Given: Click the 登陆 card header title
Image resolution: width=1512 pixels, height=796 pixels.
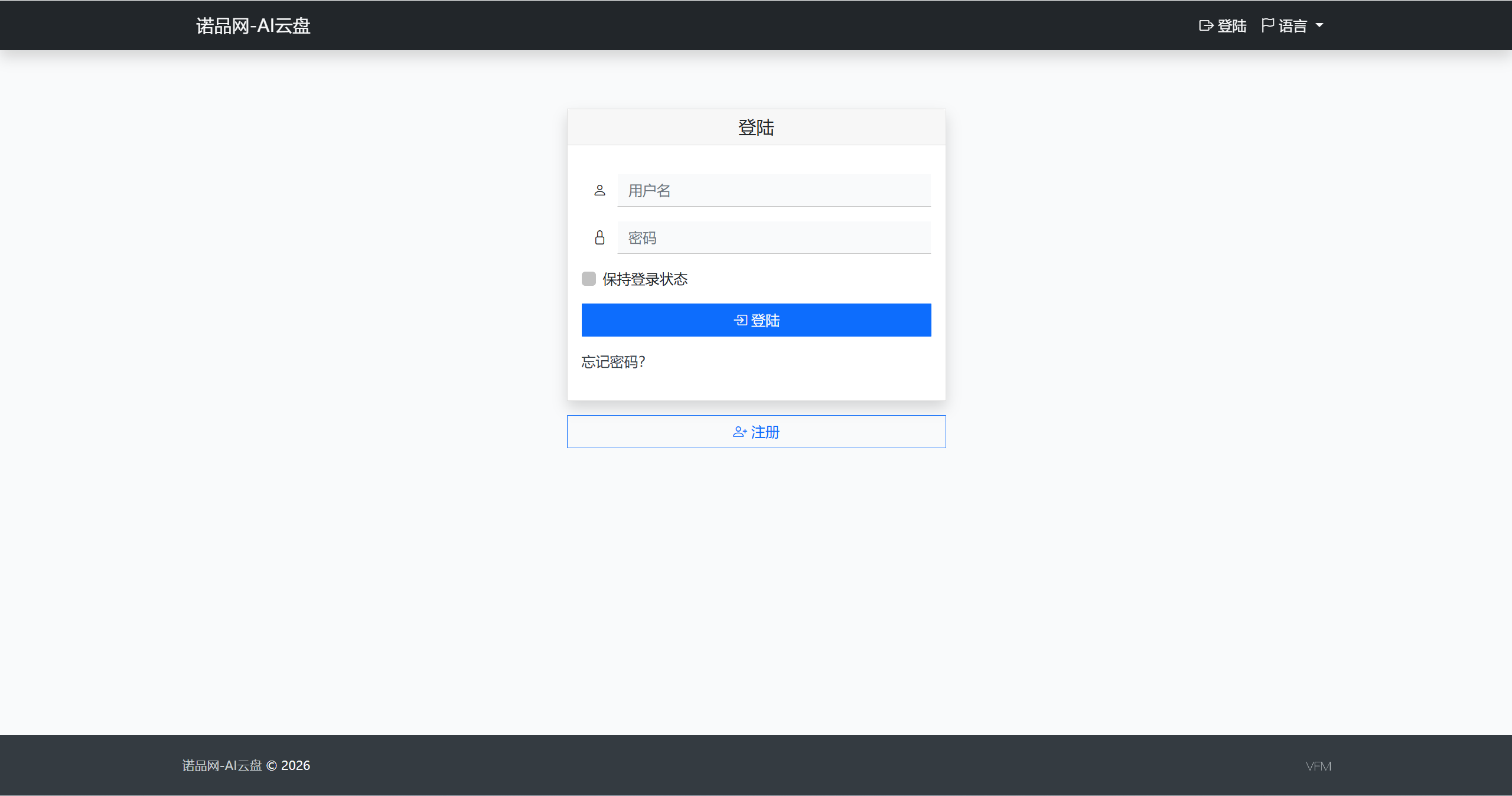Looking at the screenshot, I should pos(756,128).
